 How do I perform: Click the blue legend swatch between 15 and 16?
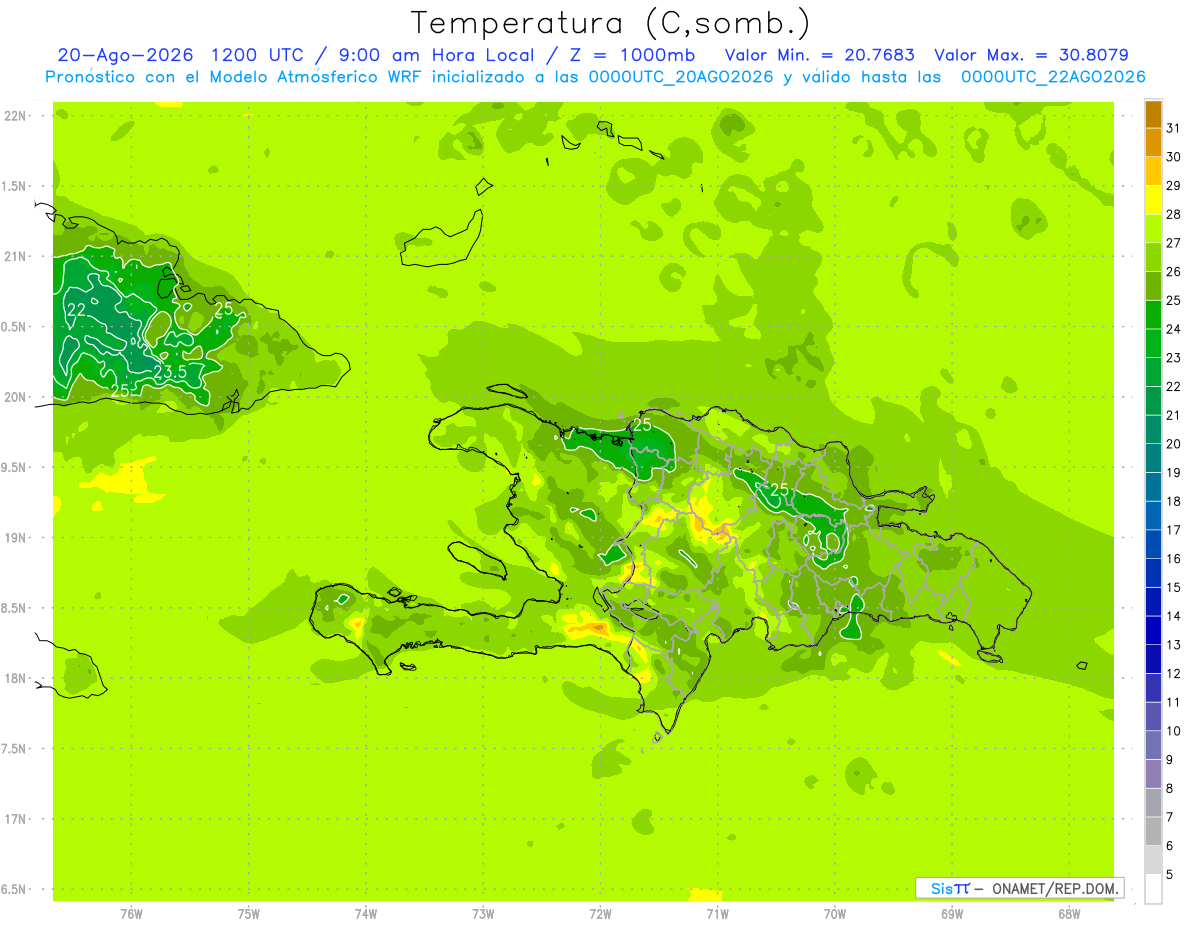[1153, 573]
